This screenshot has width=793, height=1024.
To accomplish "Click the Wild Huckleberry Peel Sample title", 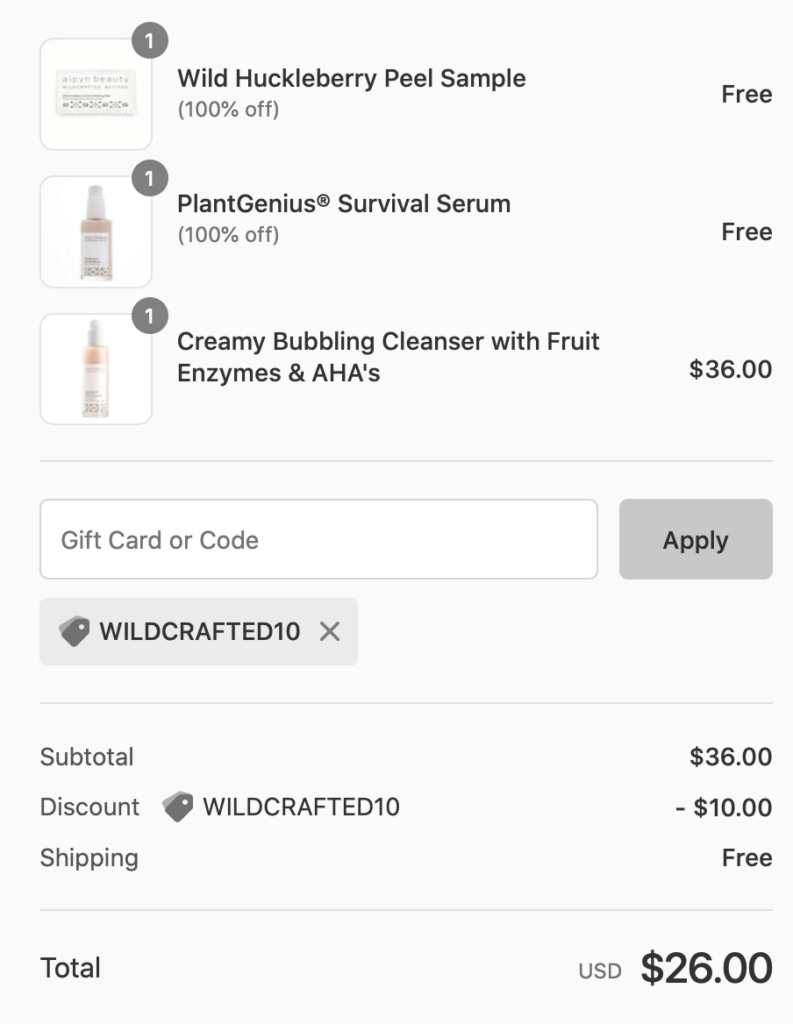I will click(x=351, y=78).
